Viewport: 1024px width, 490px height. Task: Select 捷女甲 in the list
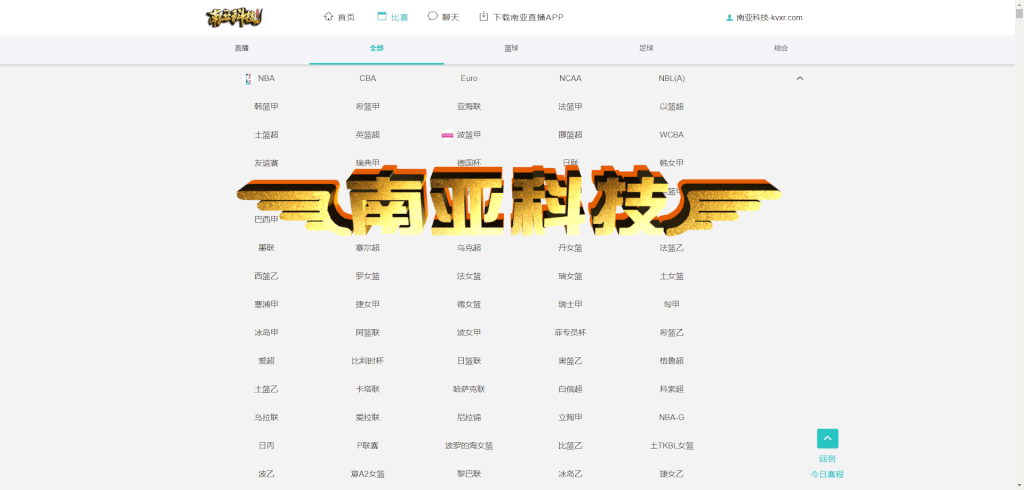tap(368, 304)
